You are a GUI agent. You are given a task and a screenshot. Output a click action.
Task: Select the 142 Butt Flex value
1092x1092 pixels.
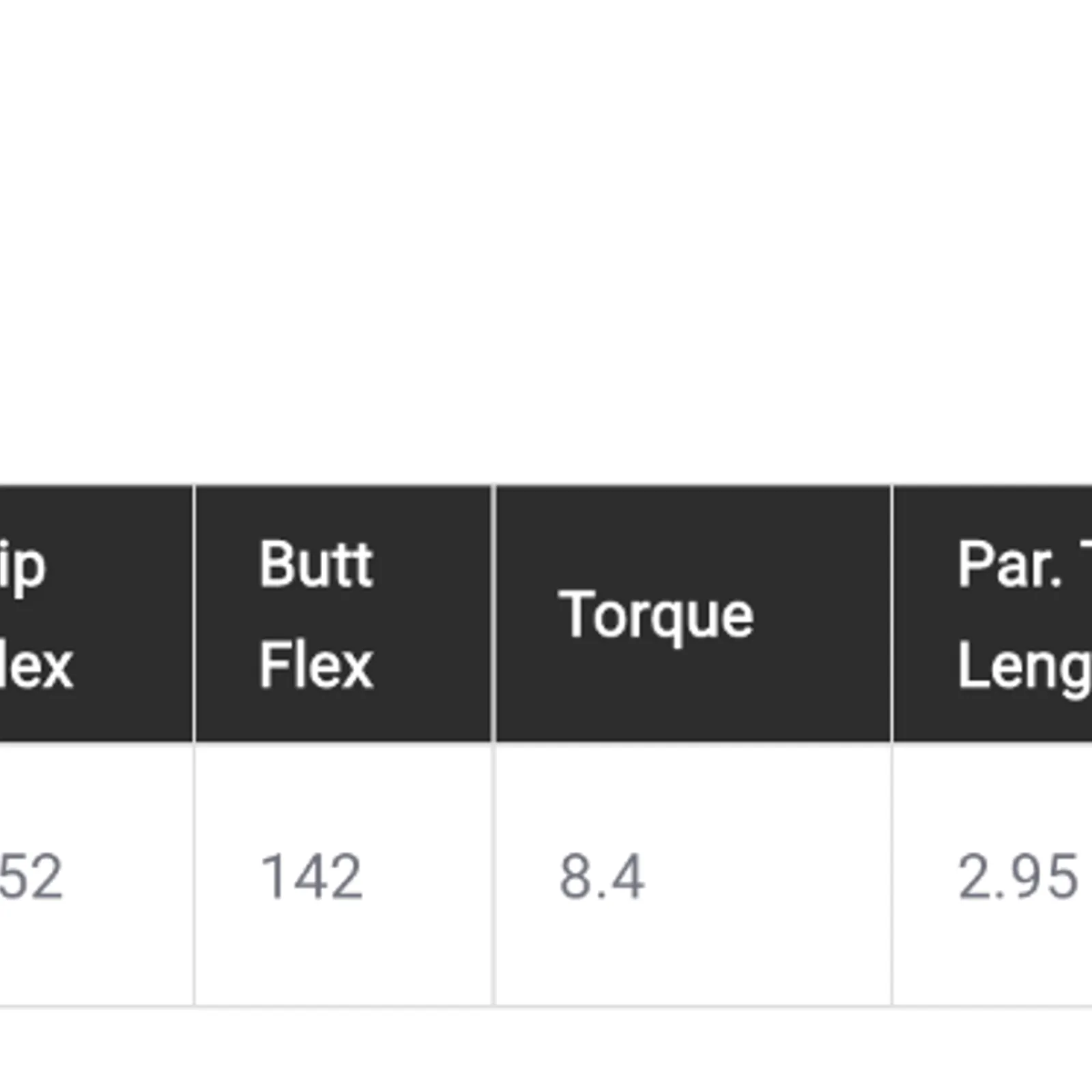[x=311, y=877]
